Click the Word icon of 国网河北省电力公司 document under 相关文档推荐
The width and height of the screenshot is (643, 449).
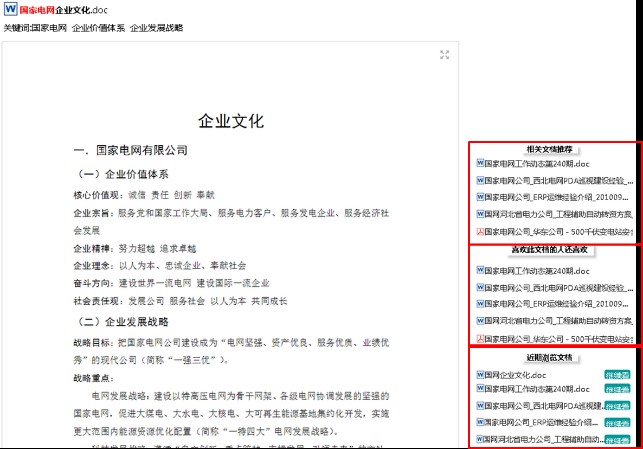[x=480, y=214]
